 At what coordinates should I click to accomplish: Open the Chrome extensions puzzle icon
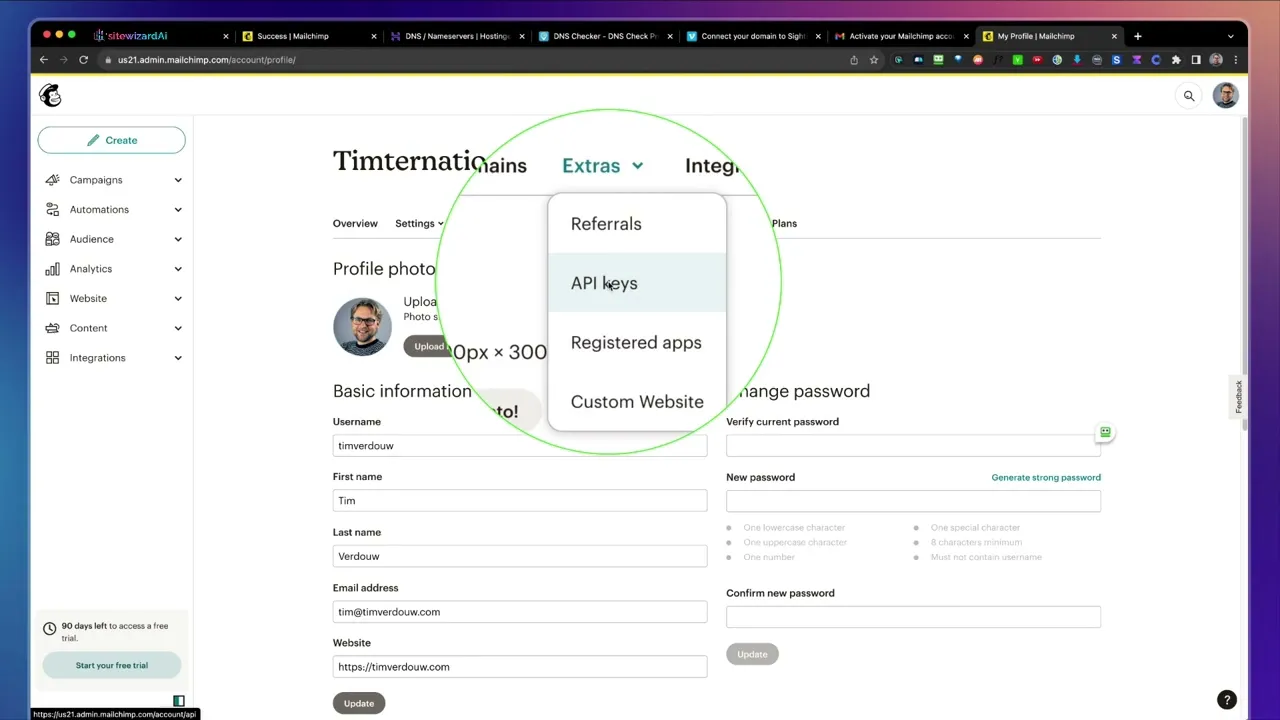[x=1176, y=60]
